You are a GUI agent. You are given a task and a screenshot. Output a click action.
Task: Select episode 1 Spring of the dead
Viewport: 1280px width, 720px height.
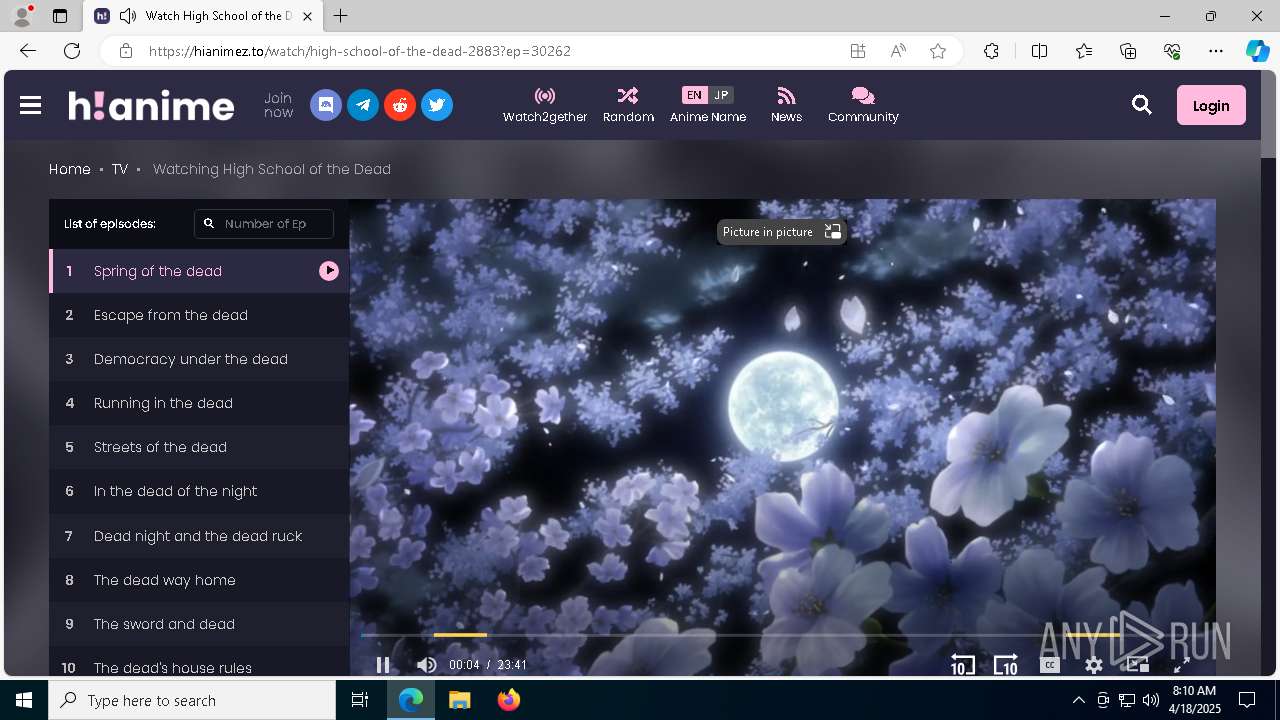[199, 271]
